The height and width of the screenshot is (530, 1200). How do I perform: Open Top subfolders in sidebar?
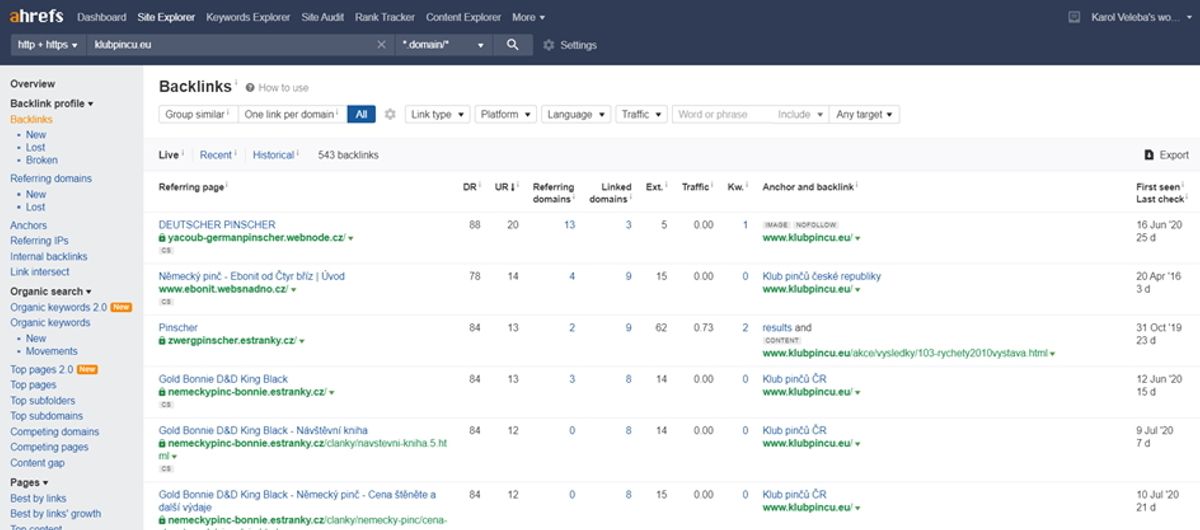43,401
